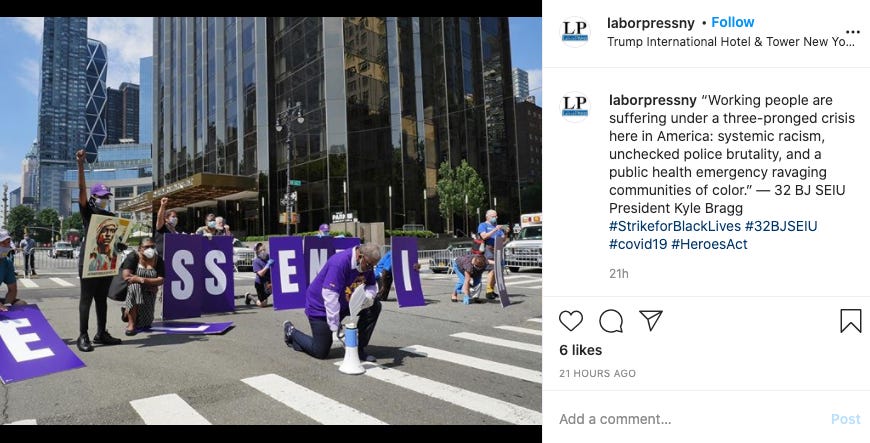Click the LP avatar beside the caption

click(x=574, y=107)
